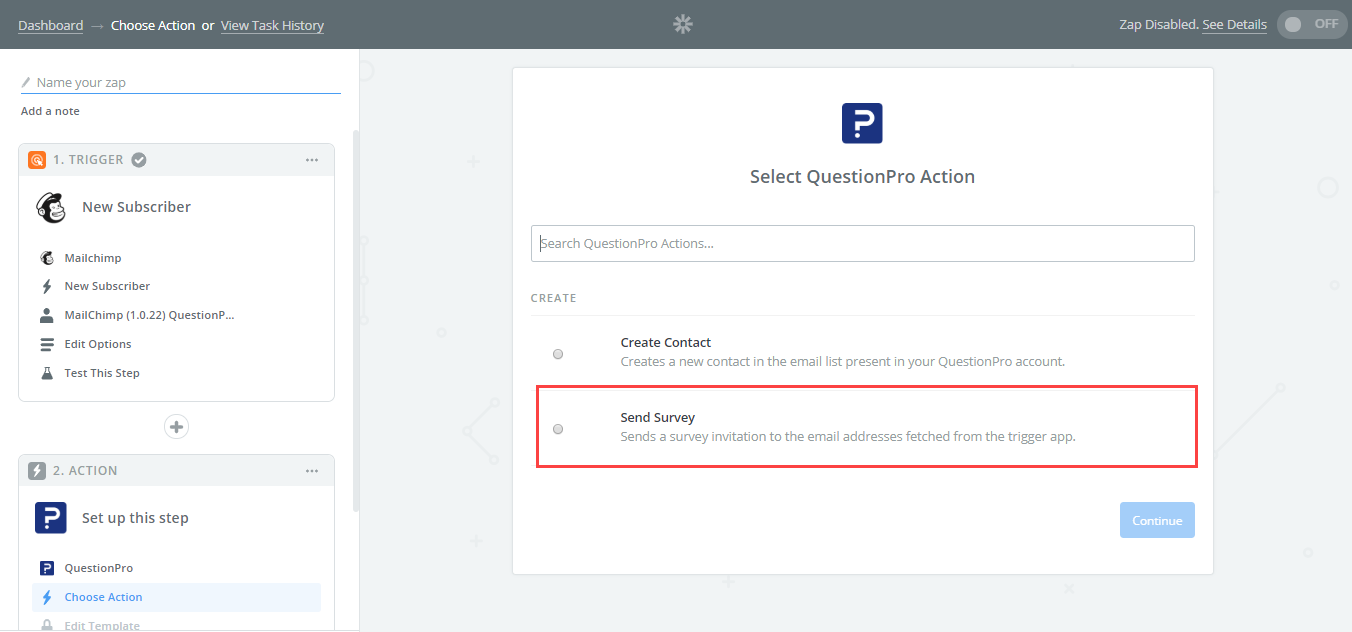Select Choose Action in the action step
Viewport: 1352px width, 632px height.
click(x=103, y=597)
